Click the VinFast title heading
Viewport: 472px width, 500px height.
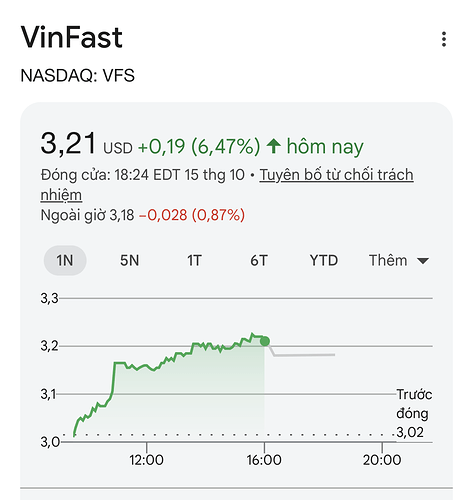[72, 37]
